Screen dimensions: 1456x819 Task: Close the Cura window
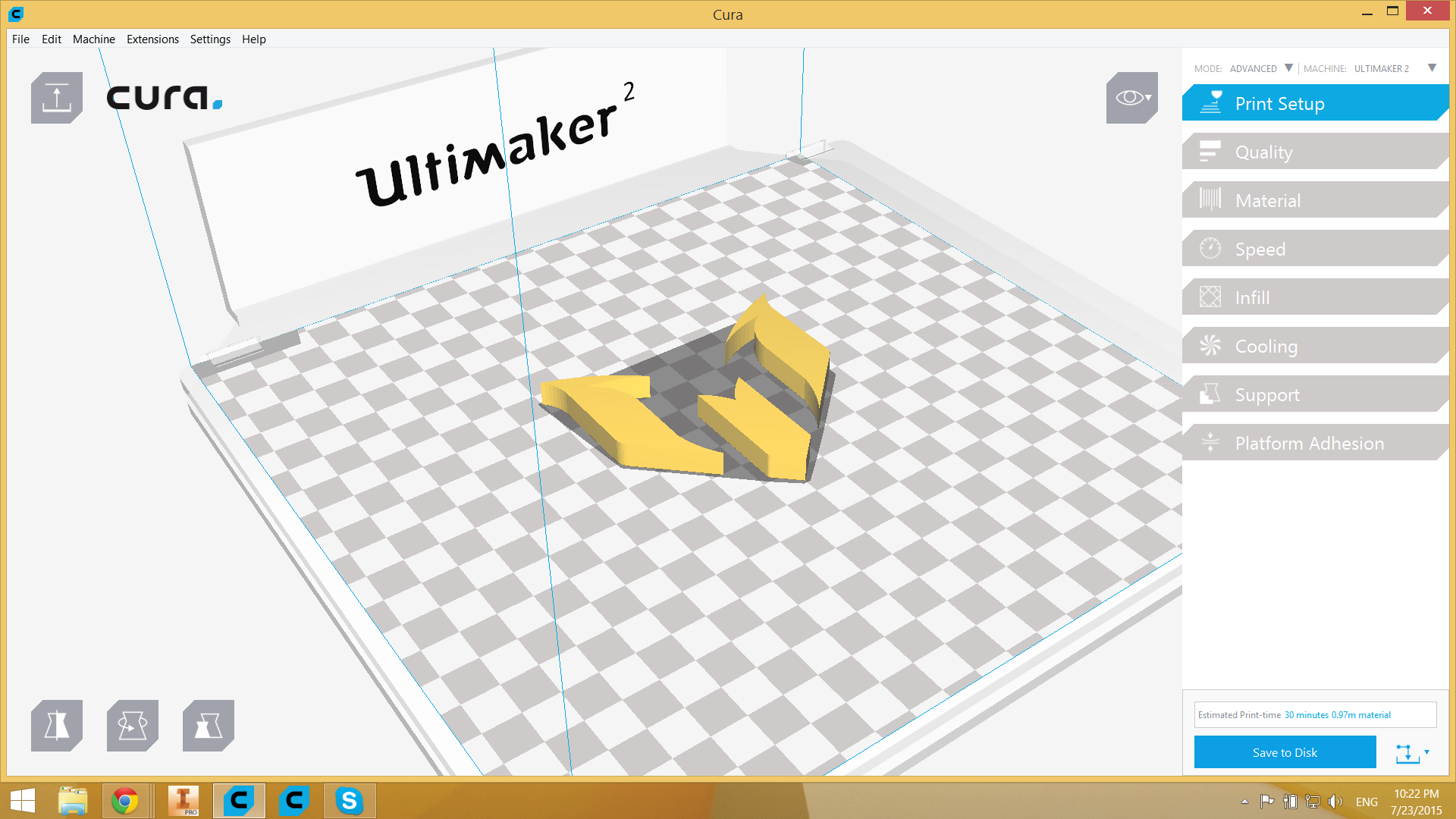1427,11
